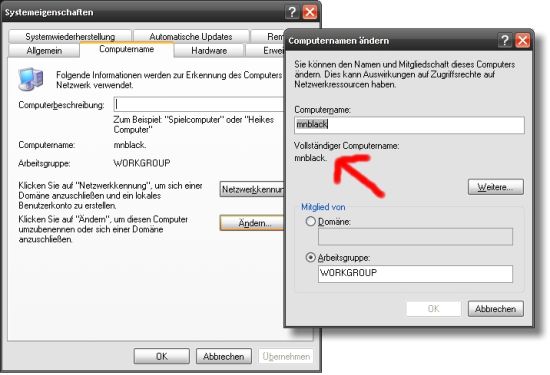Close the Computernamen ändern dialog
The image size is (550, 375).
click(522, 41)
